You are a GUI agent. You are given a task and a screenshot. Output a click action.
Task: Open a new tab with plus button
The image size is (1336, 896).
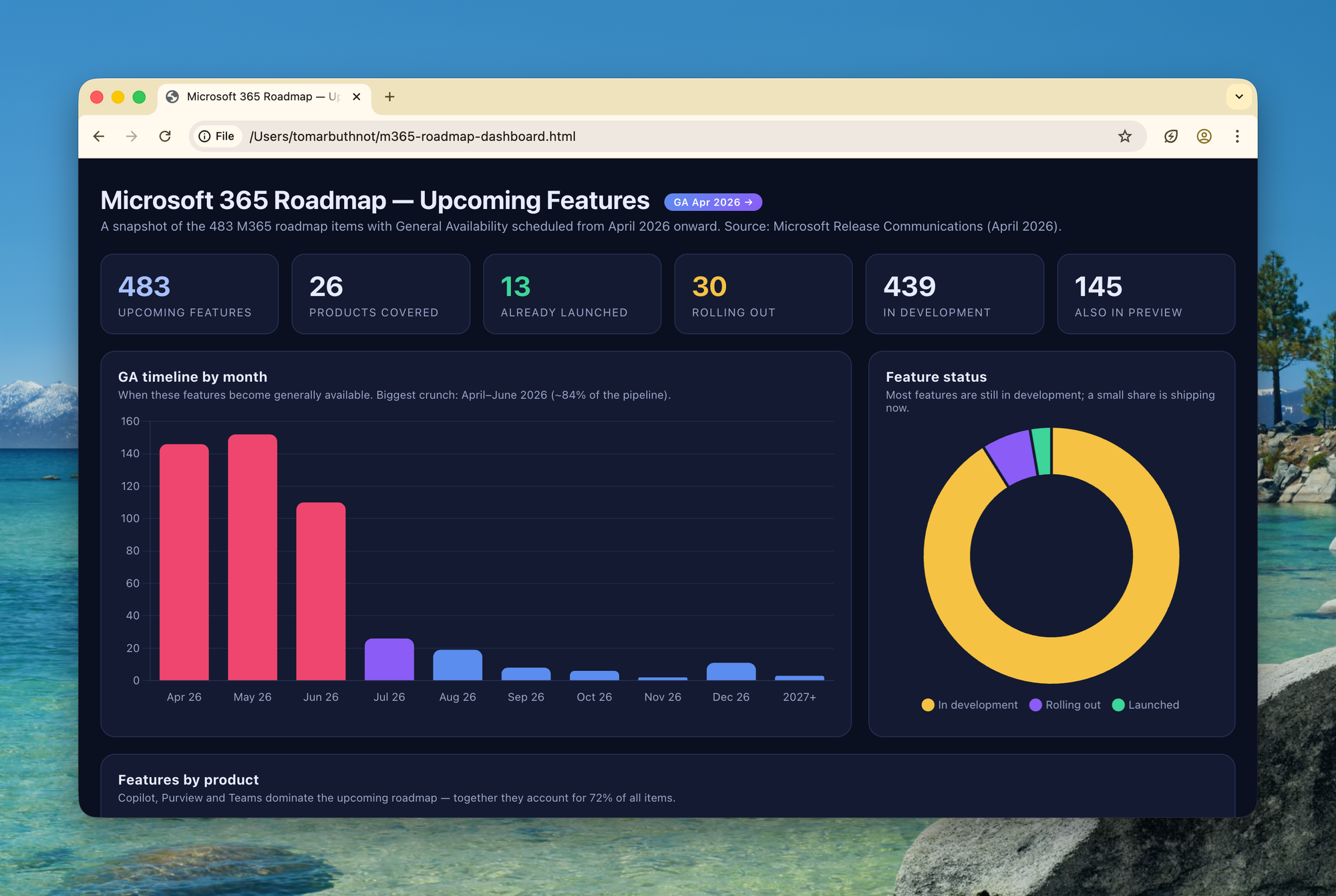[389, 97]
